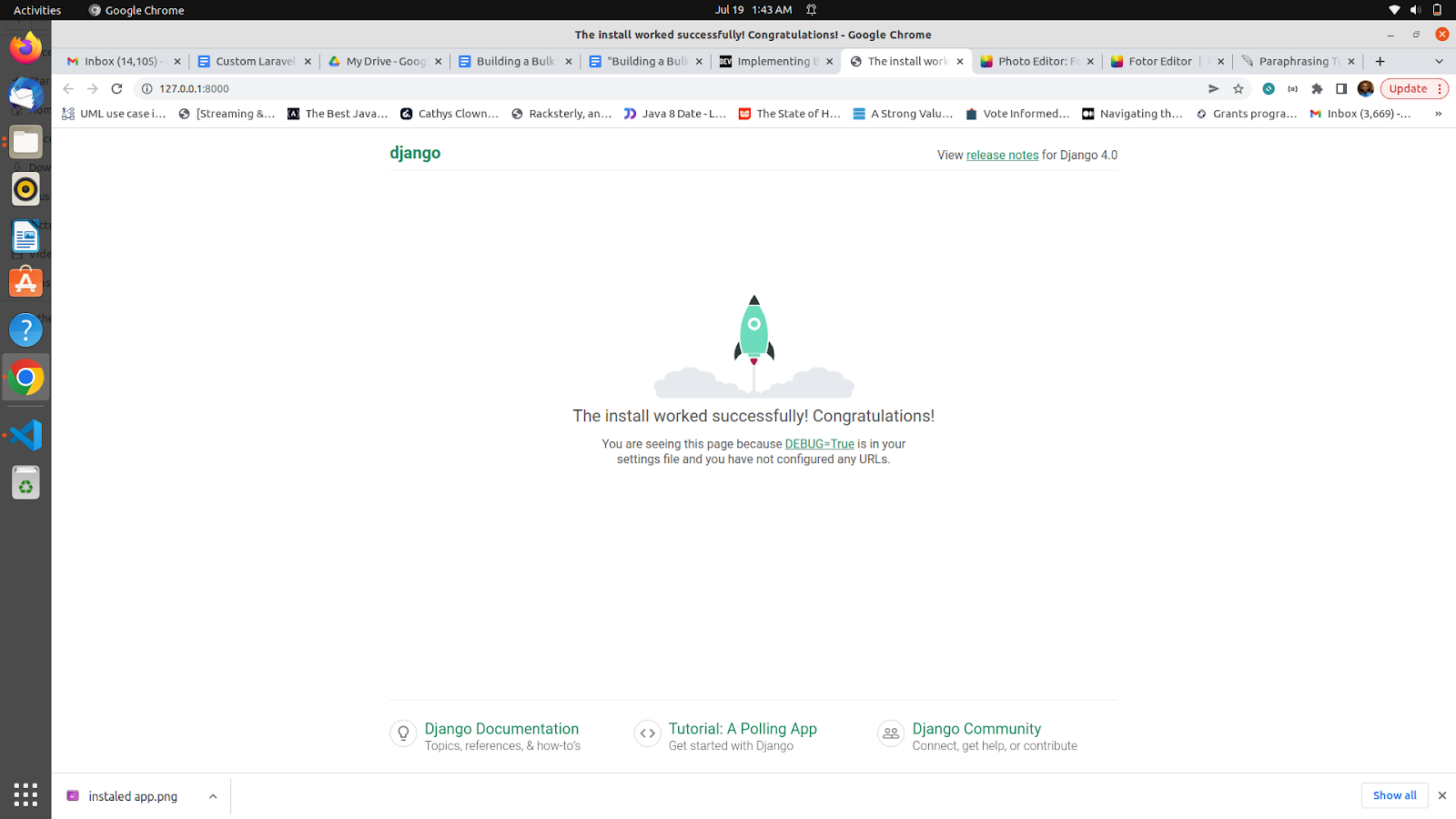Image resolution: width=1456 pixels, height=819 pixels.
Task: Launch Thunderbird mail from the dock
Action: pyautogui.click(x=25, y=95)
